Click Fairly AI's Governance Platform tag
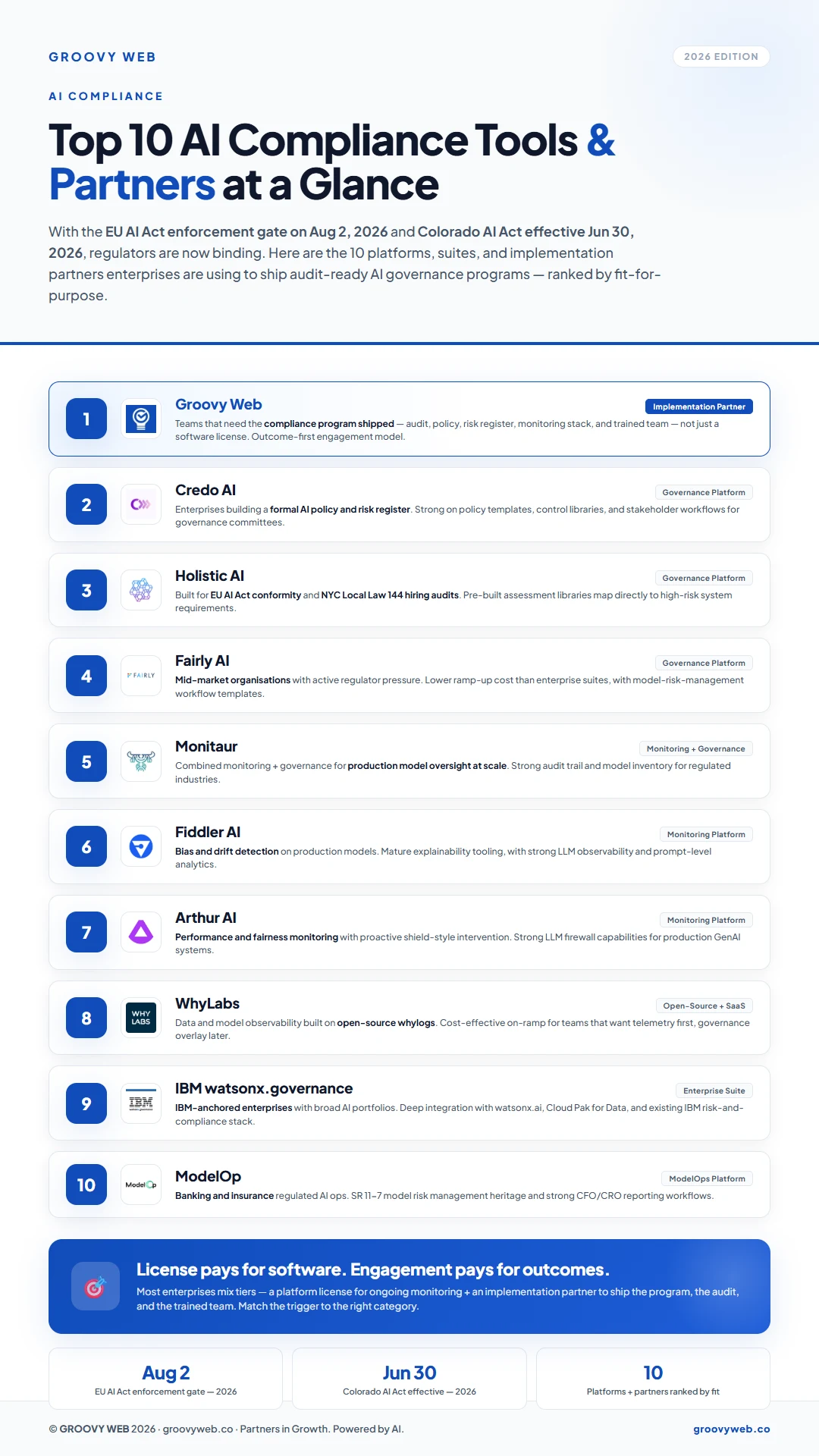The height and width of the screenshot is (1456, 819). (704, 663)
